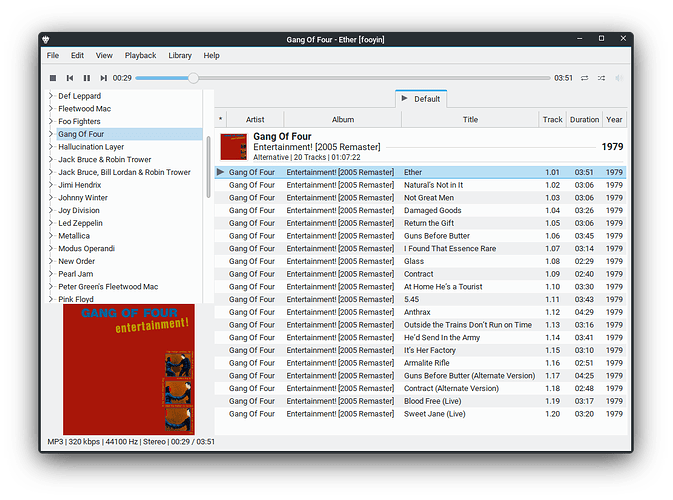The image size is (673, 500).
Task: Click the playing indicator arrow on Ether row
Action: coord(220,172)
